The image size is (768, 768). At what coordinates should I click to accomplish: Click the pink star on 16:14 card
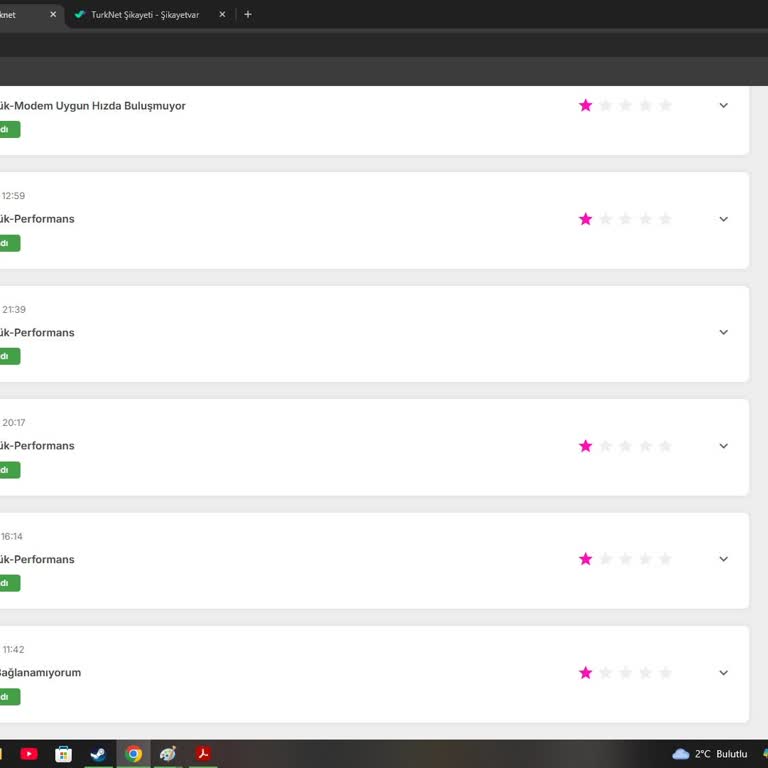(x=585, y=559)
